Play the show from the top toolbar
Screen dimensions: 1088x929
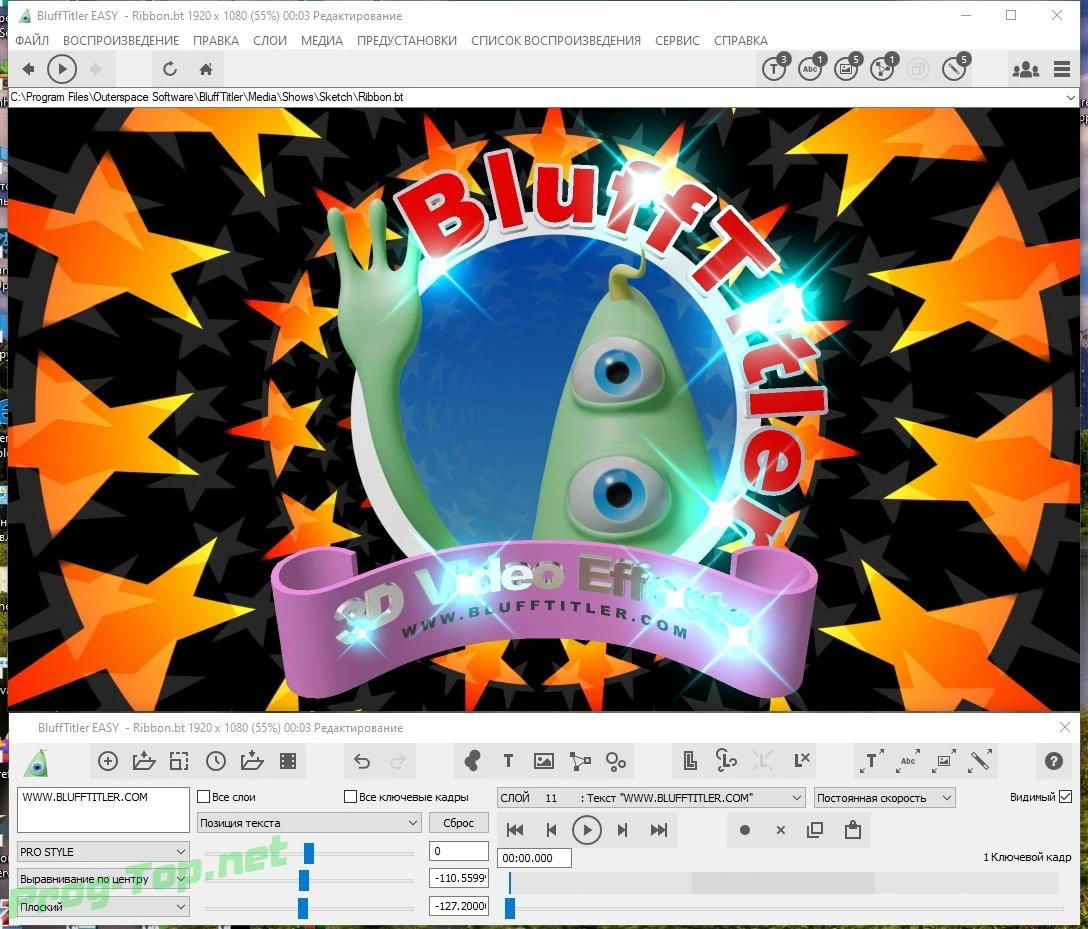click(62, 69)
